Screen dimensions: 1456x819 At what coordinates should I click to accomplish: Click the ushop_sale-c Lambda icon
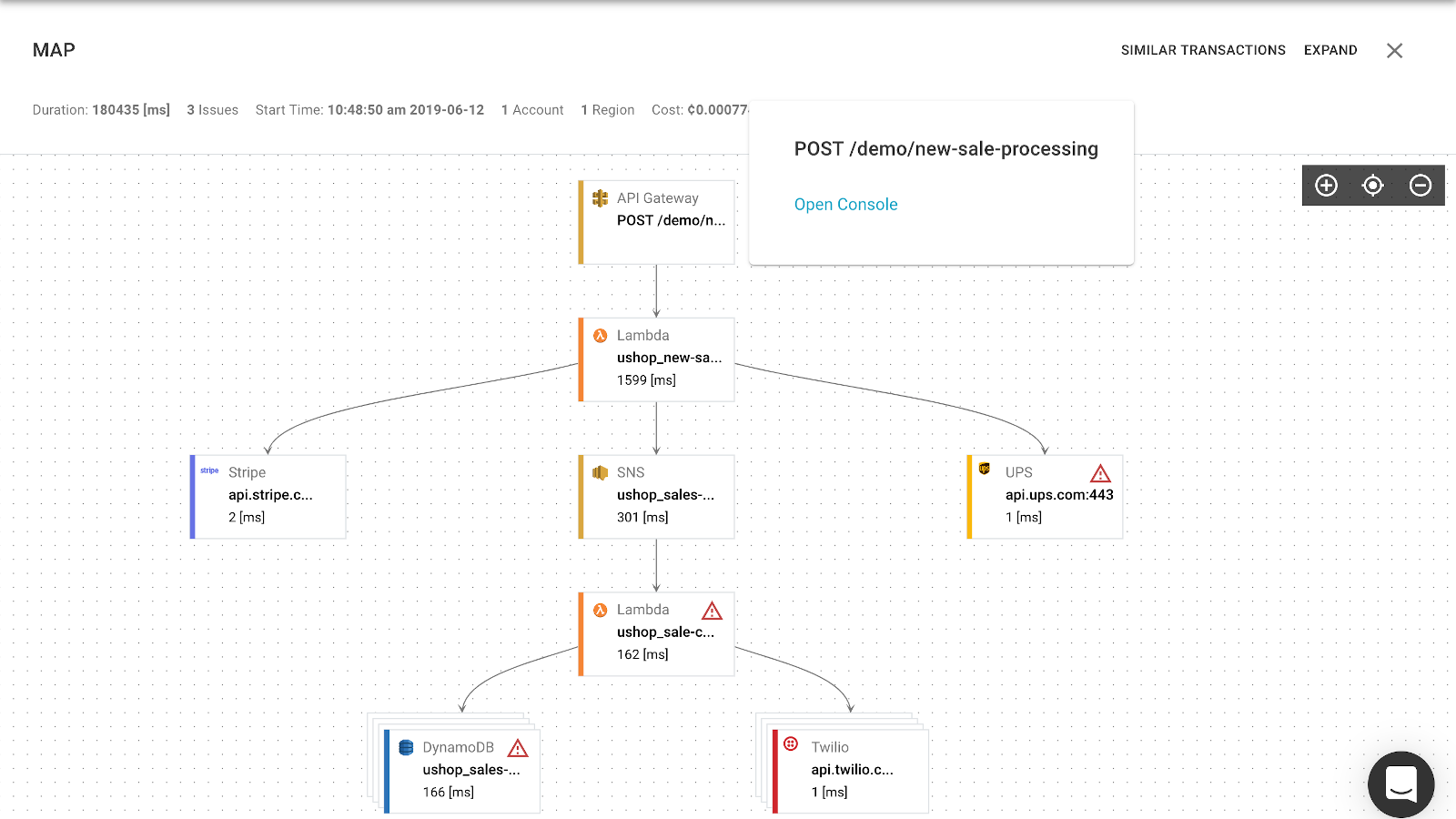click(x=600, y=611)
